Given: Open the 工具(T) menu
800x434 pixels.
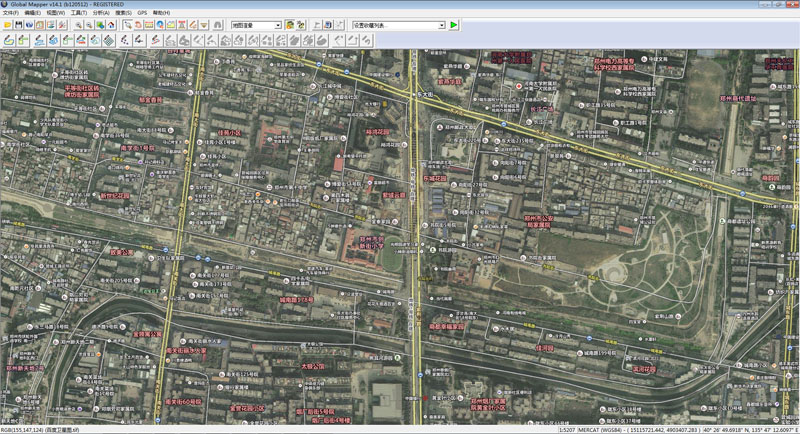Looking at the screenshot, I should pos(79,13).
